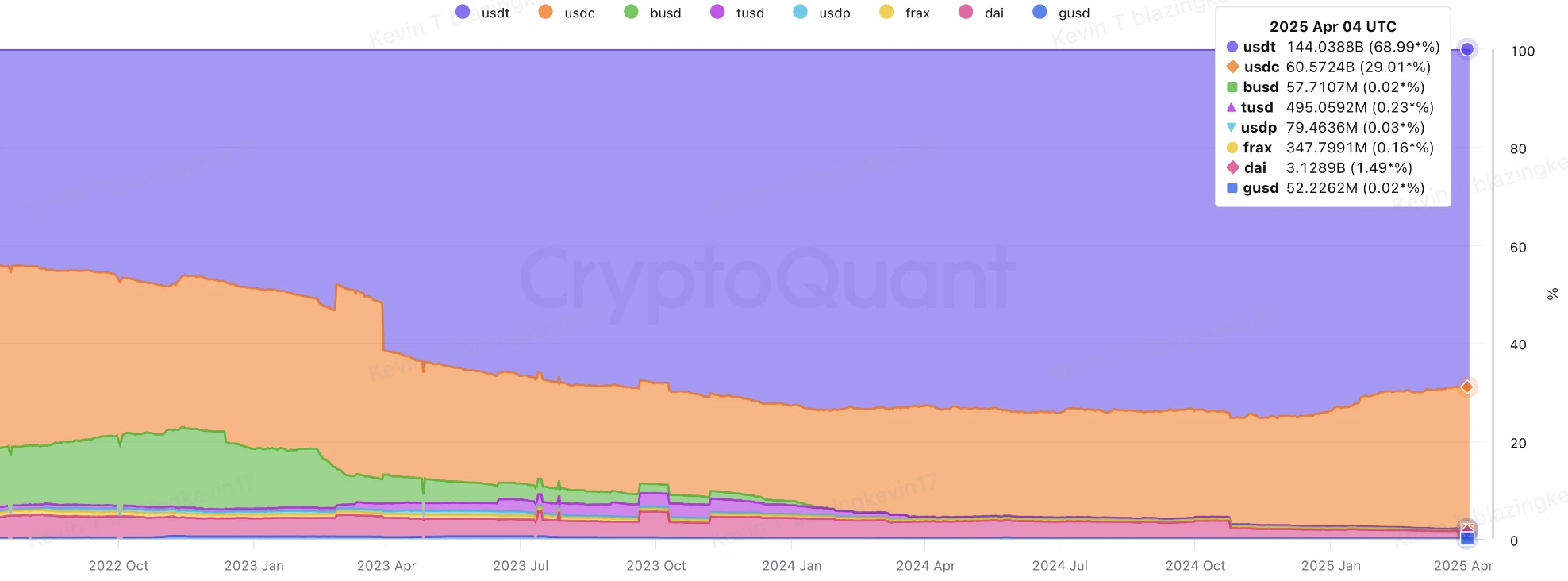The height and width of the screenshot is (581, 1568).
Task: Click the purple tusd triangle in tooltip
Action: pos(1232,107)
